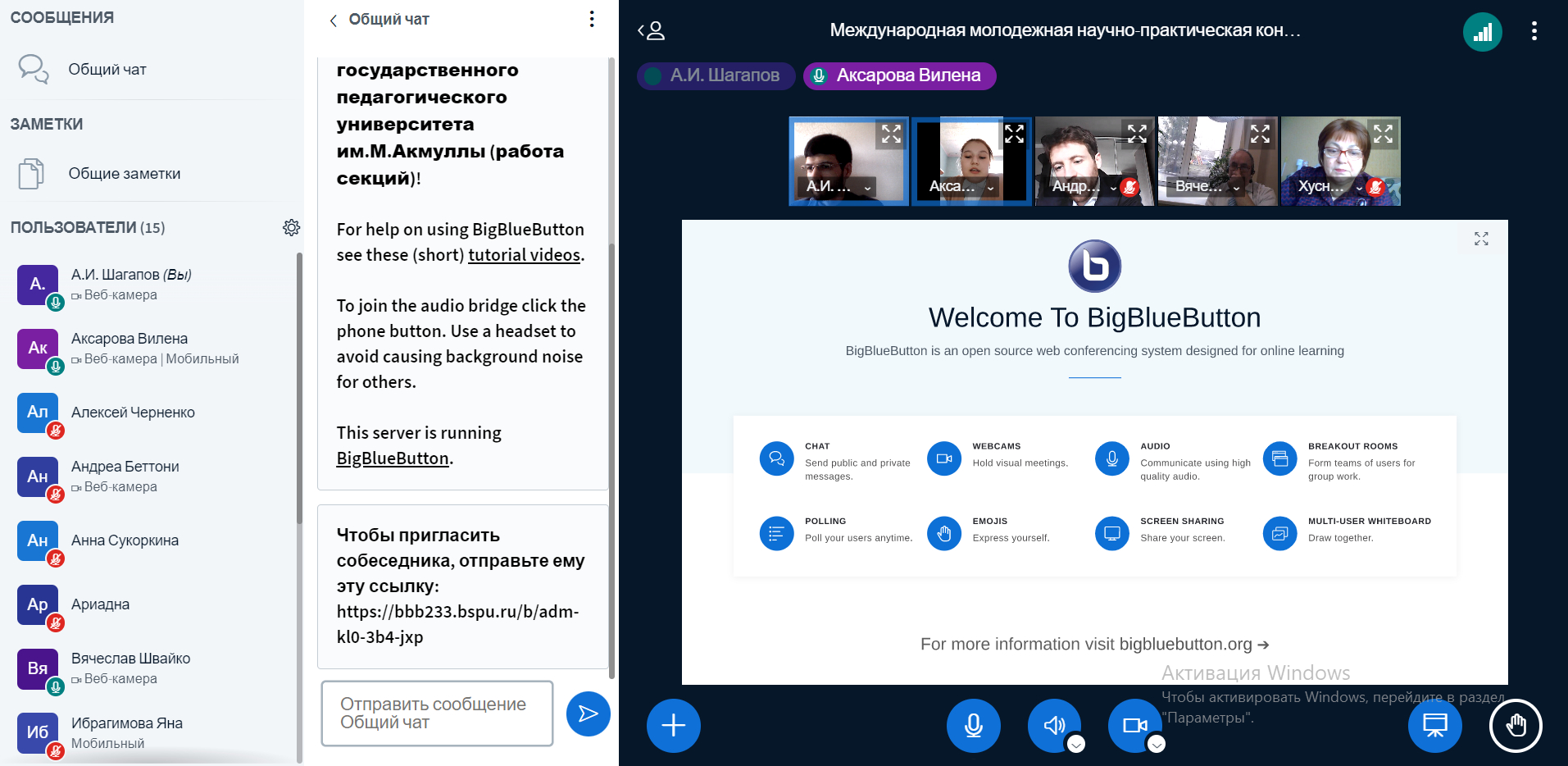Toggle the user list panel icon
The height and width of the screenshot is (766, 1568).
[652, 31]
